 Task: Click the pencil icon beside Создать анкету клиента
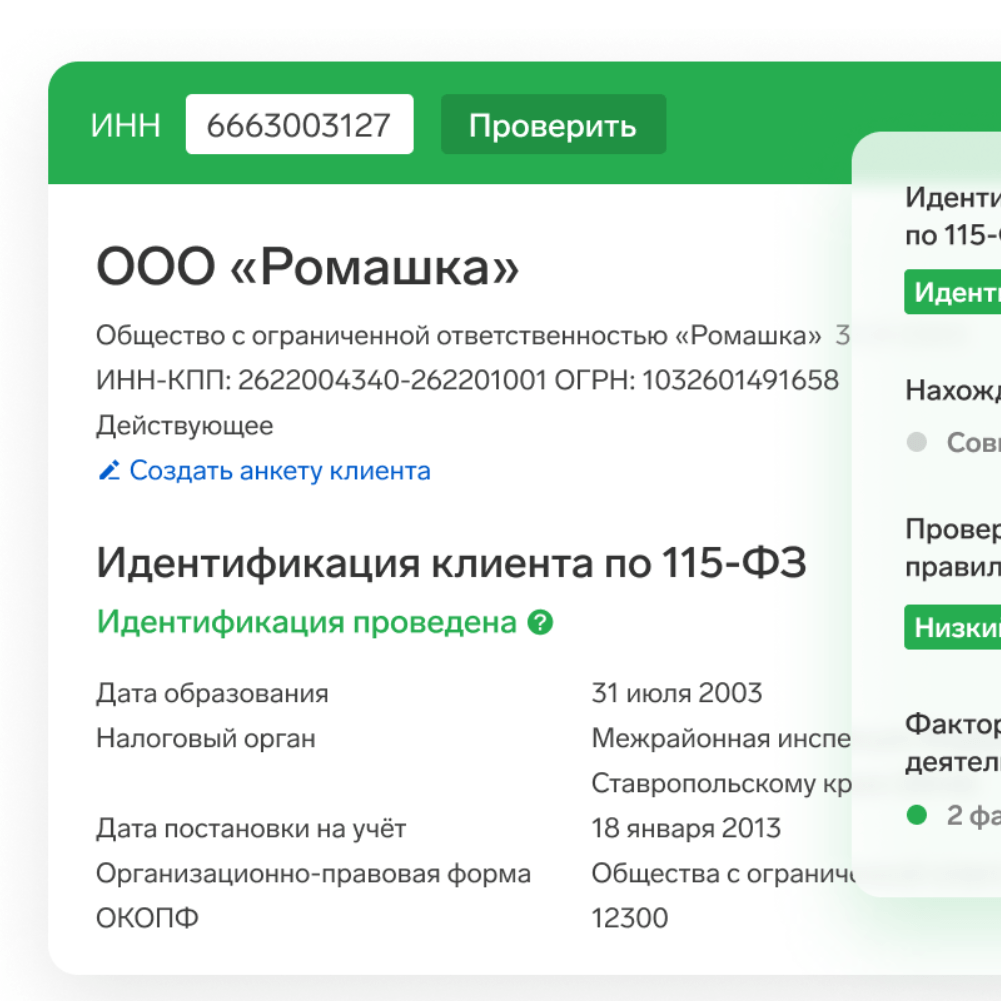[109, 470]
